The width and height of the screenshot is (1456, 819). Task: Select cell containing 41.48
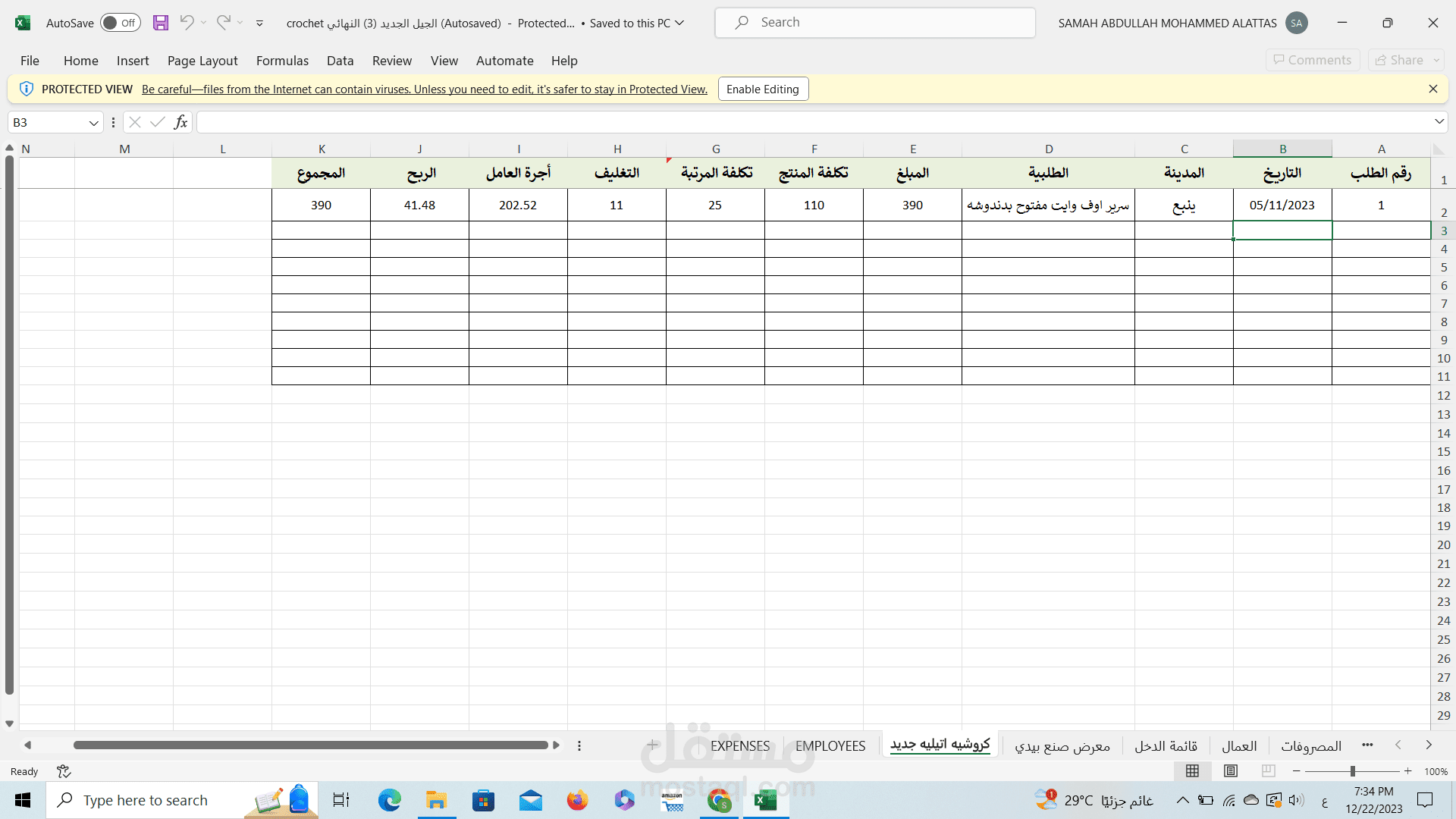(419, 205)
